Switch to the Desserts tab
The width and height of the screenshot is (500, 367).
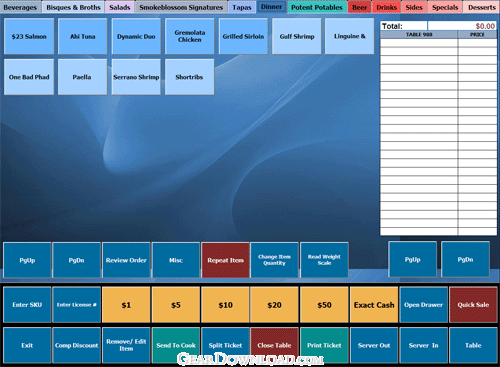coord(482,7)
